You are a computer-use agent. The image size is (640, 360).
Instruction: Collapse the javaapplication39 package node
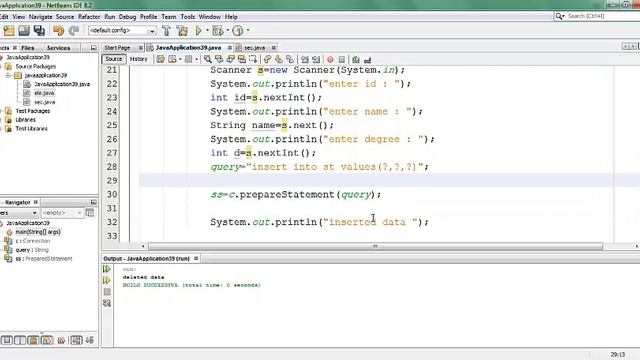tap(8, 76)
